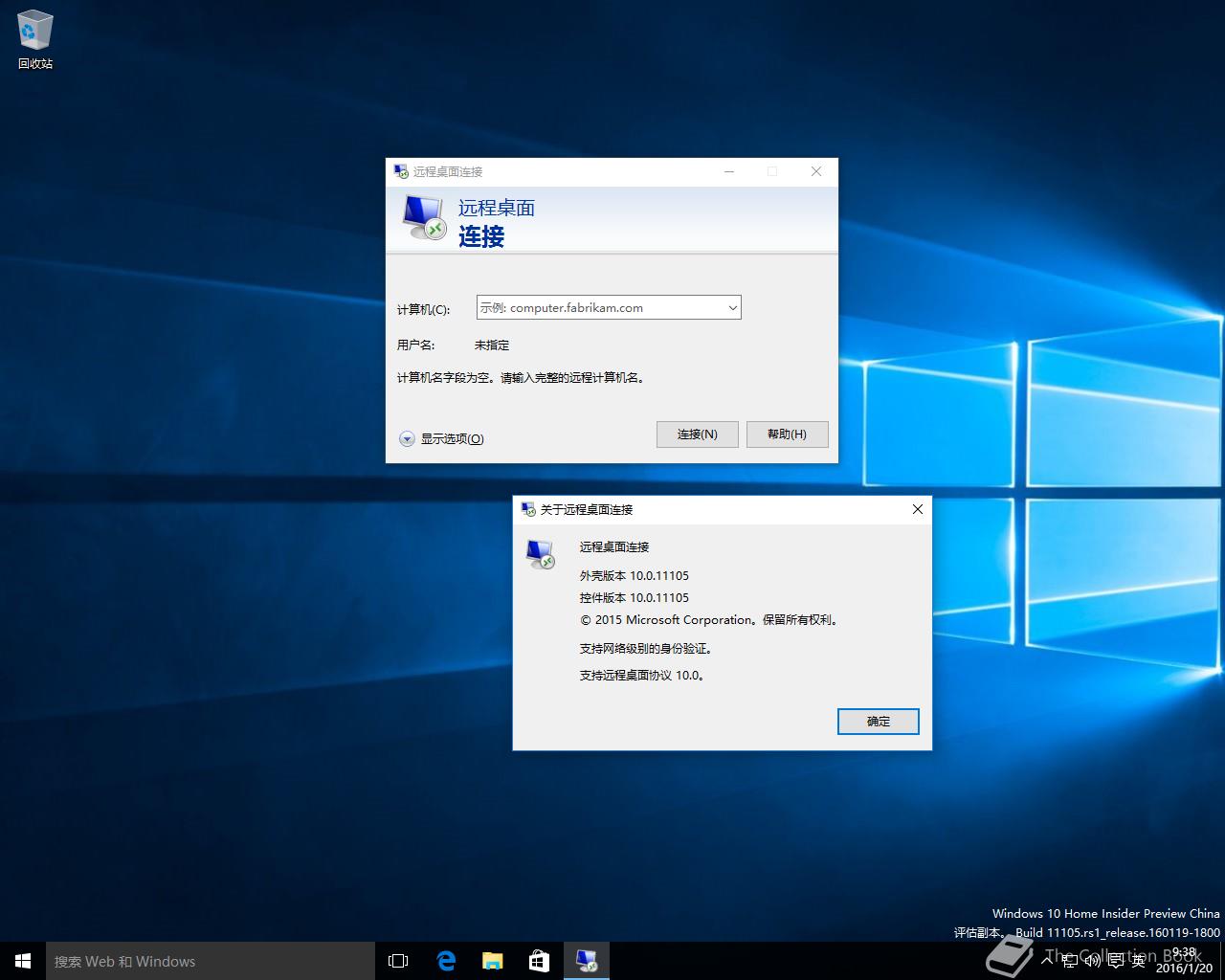Open the Recycle Bin desktop icon

(x=34, y=39)
